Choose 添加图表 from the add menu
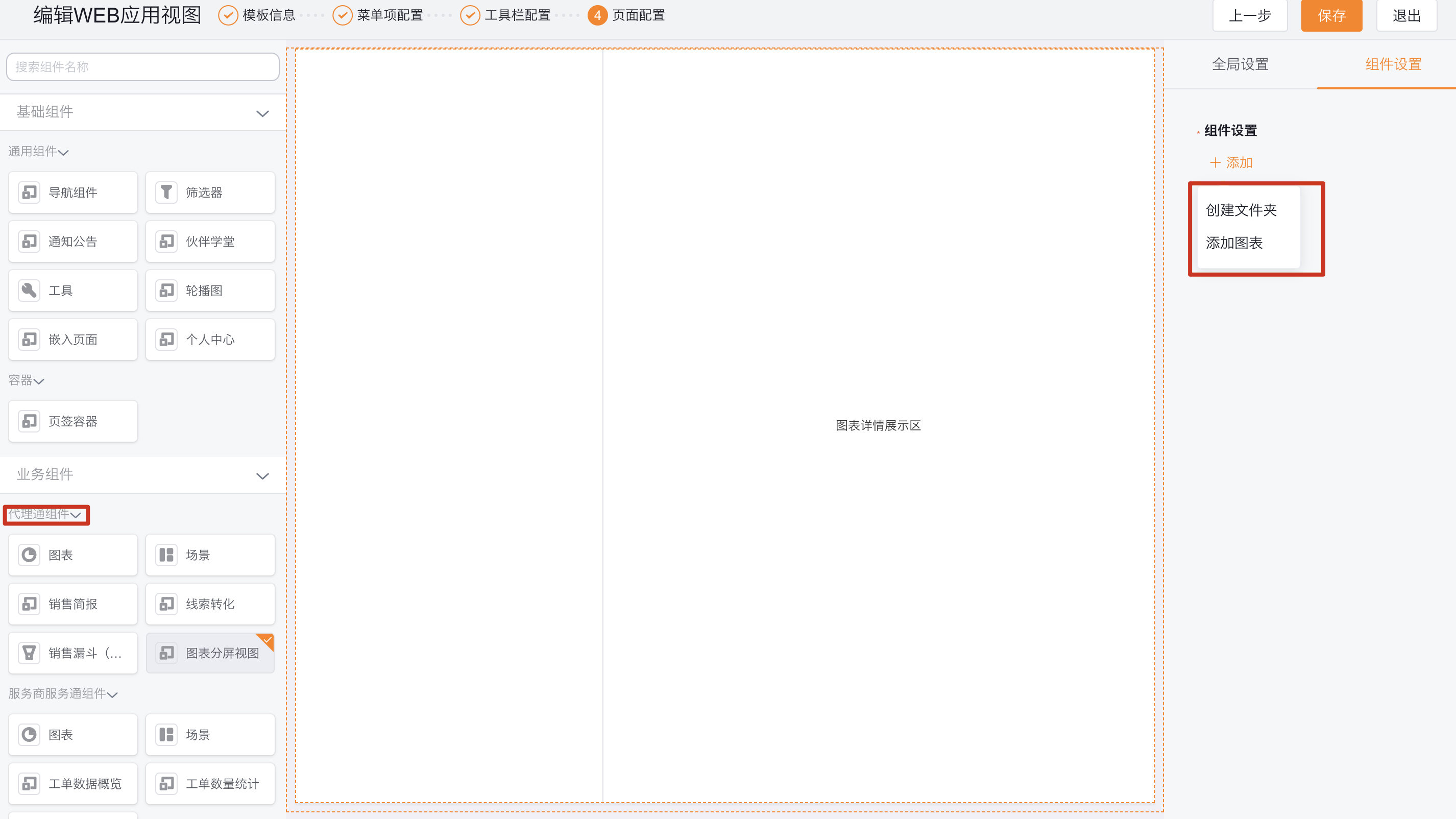 (x=1234, y=243)
